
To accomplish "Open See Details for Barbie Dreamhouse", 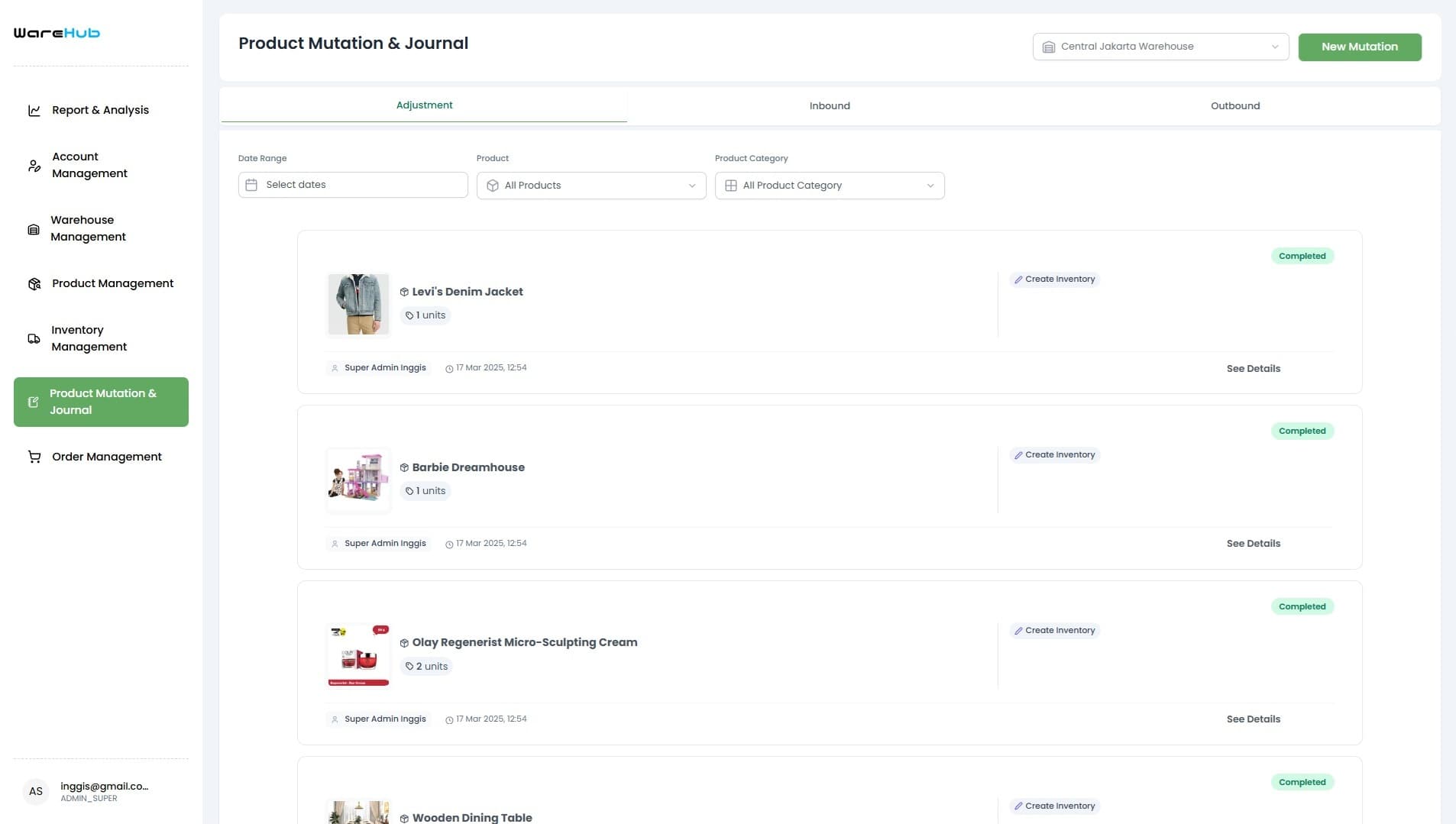I will (x=1253, y=543).
